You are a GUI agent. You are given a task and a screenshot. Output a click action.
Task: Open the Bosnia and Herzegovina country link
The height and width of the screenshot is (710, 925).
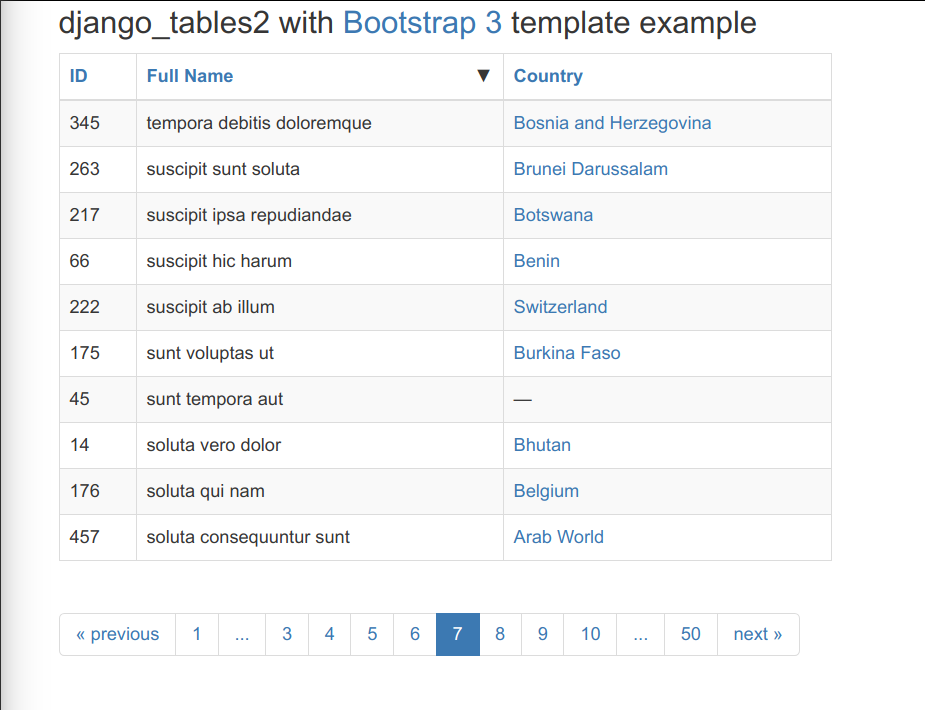[x=612, y=123]
